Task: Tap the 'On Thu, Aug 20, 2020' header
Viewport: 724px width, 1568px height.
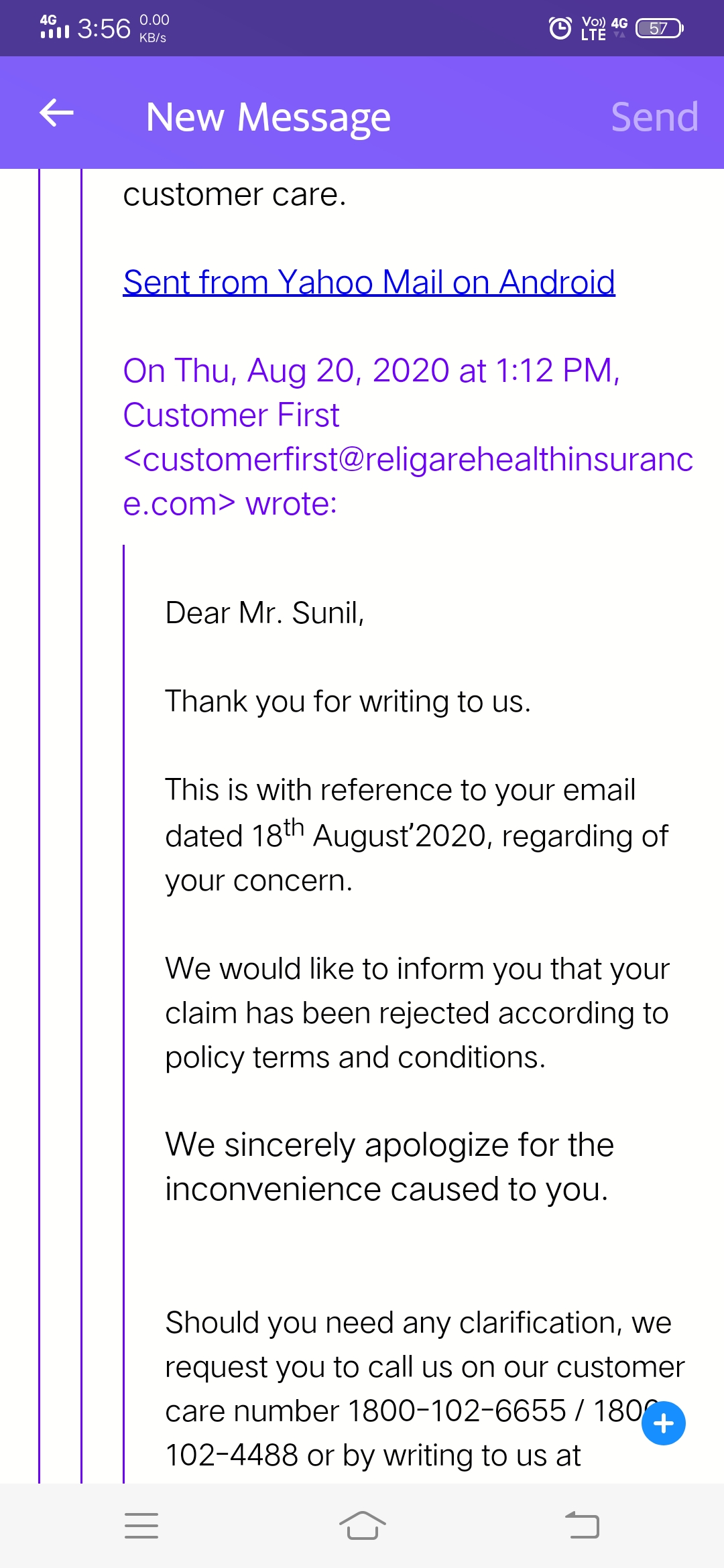Action: tap(371, 371)
